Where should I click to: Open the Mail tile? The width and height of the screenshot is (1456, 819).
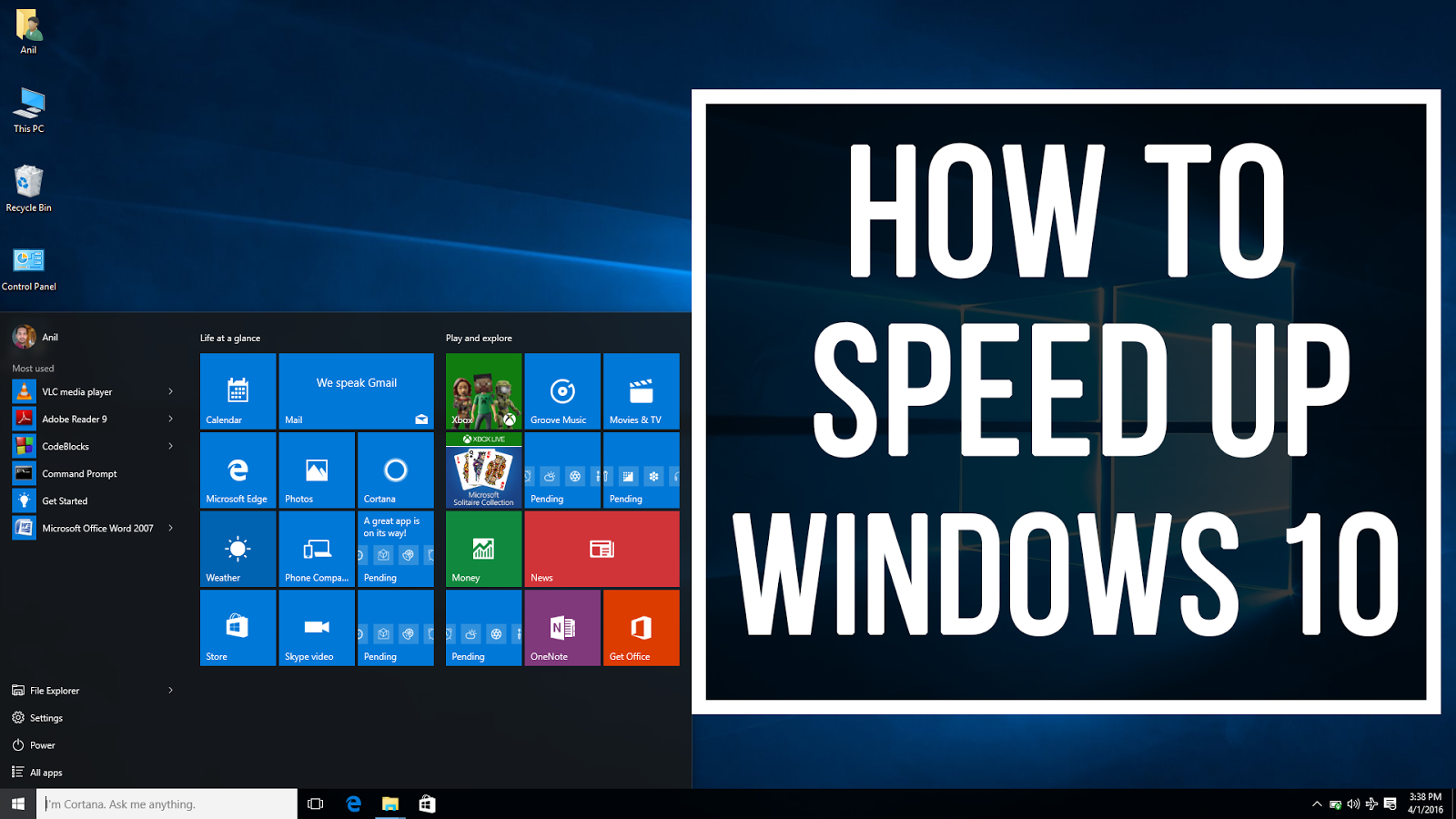(356, 391)
